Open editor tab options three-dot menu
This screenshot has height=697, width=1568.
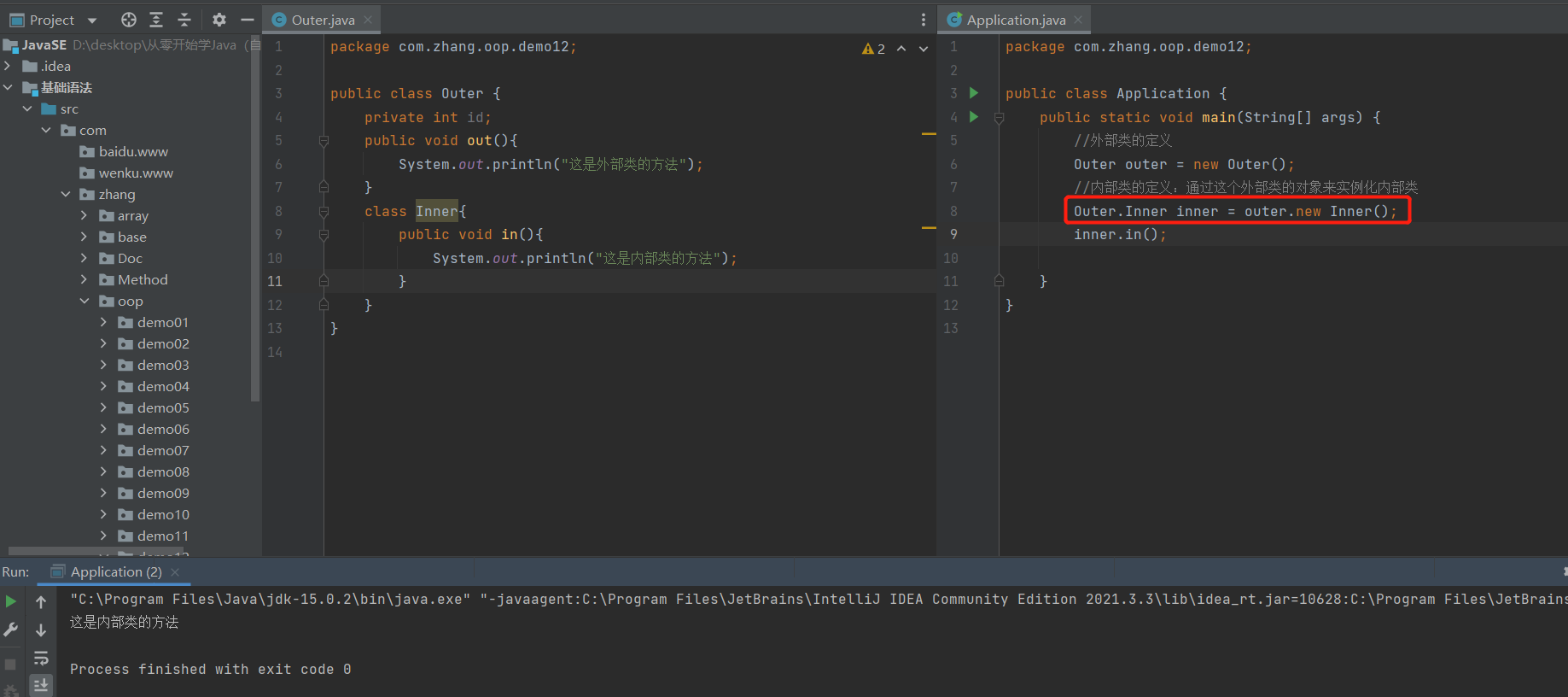[924, 20]
